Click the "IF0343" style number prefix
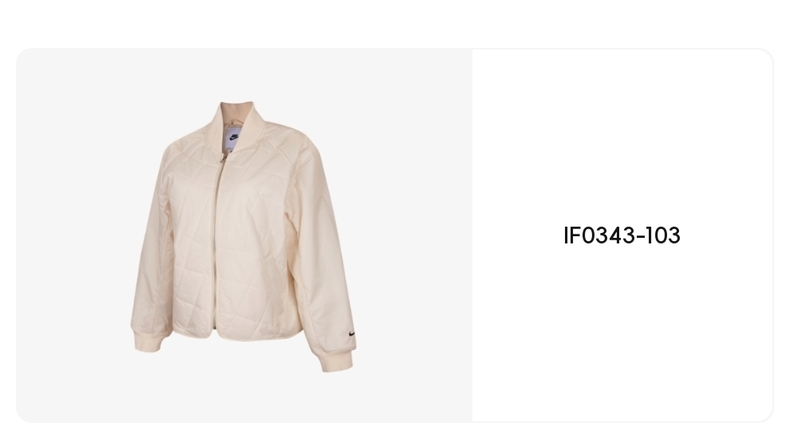 [598, 236]
